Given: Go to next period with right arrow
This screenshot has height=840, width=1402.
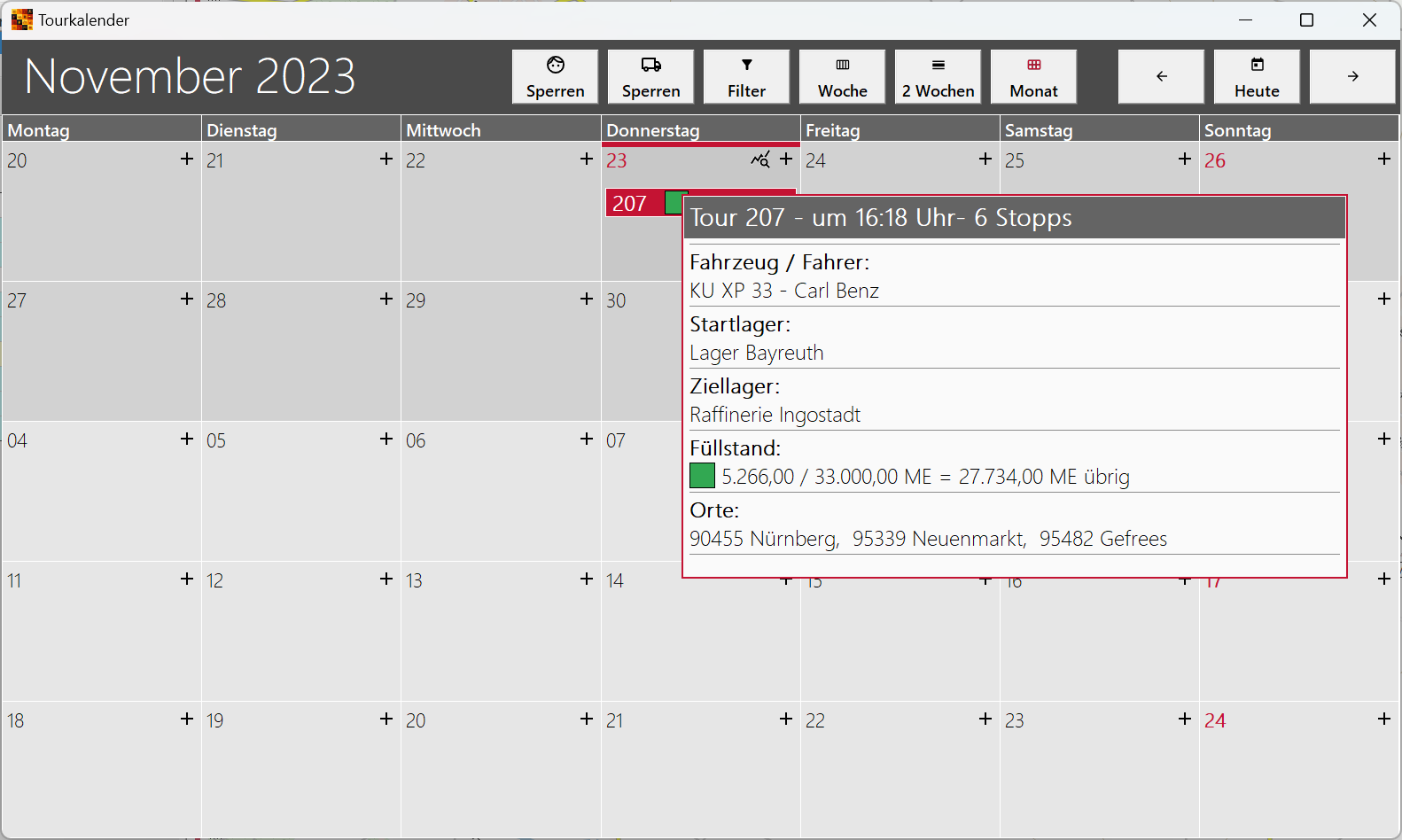Looking at the screenshot, I should pos(1352,76).
